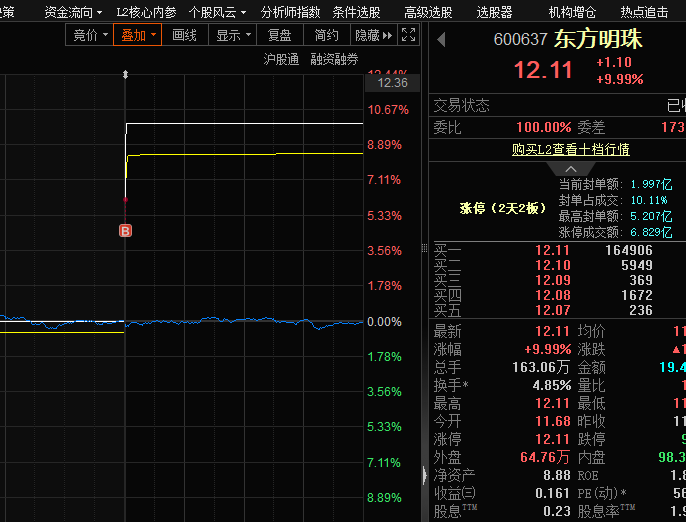This screenshot has height=522, width=686.
Task: Click the 当前封单额 1.997亿 value
Action: pos(651,184)
